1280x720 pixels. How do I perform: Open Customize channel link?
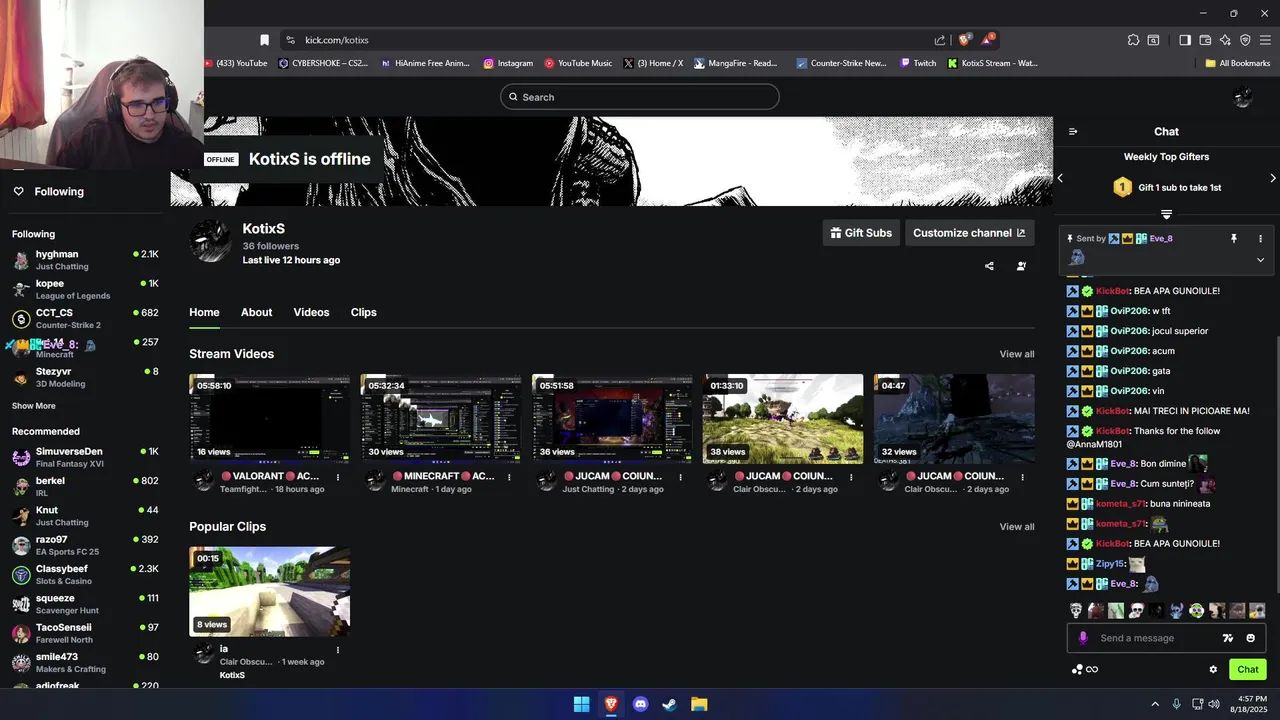(x=969, y=233)
